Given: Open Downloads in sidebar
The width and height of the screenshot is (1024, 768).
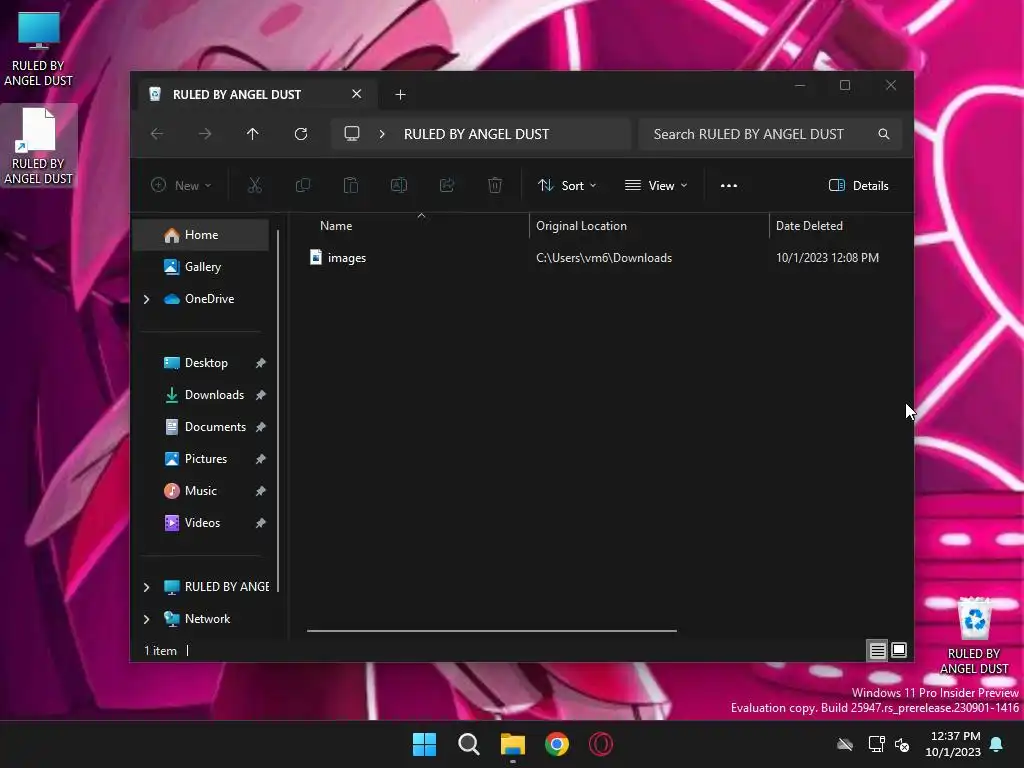Looking at the screenshot, I should tap(201, 394).
